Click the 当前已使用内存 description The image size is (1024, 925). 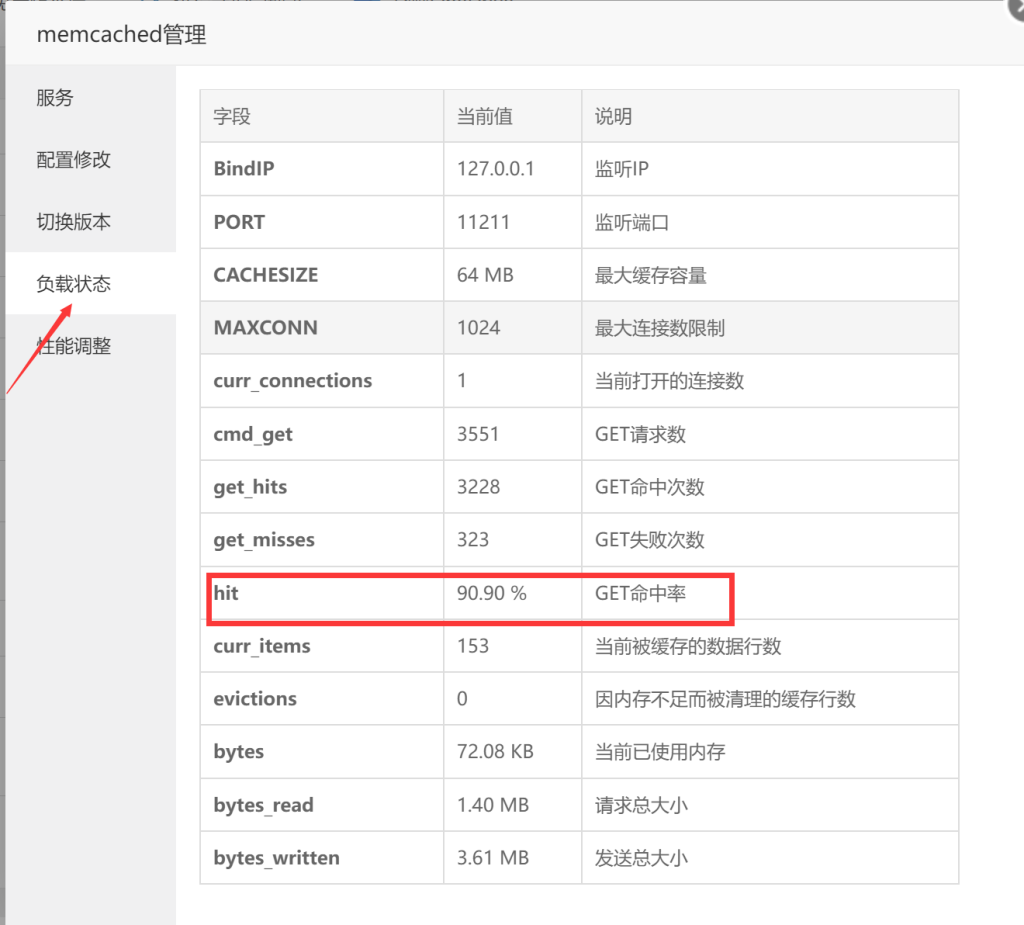coord(660,751)
